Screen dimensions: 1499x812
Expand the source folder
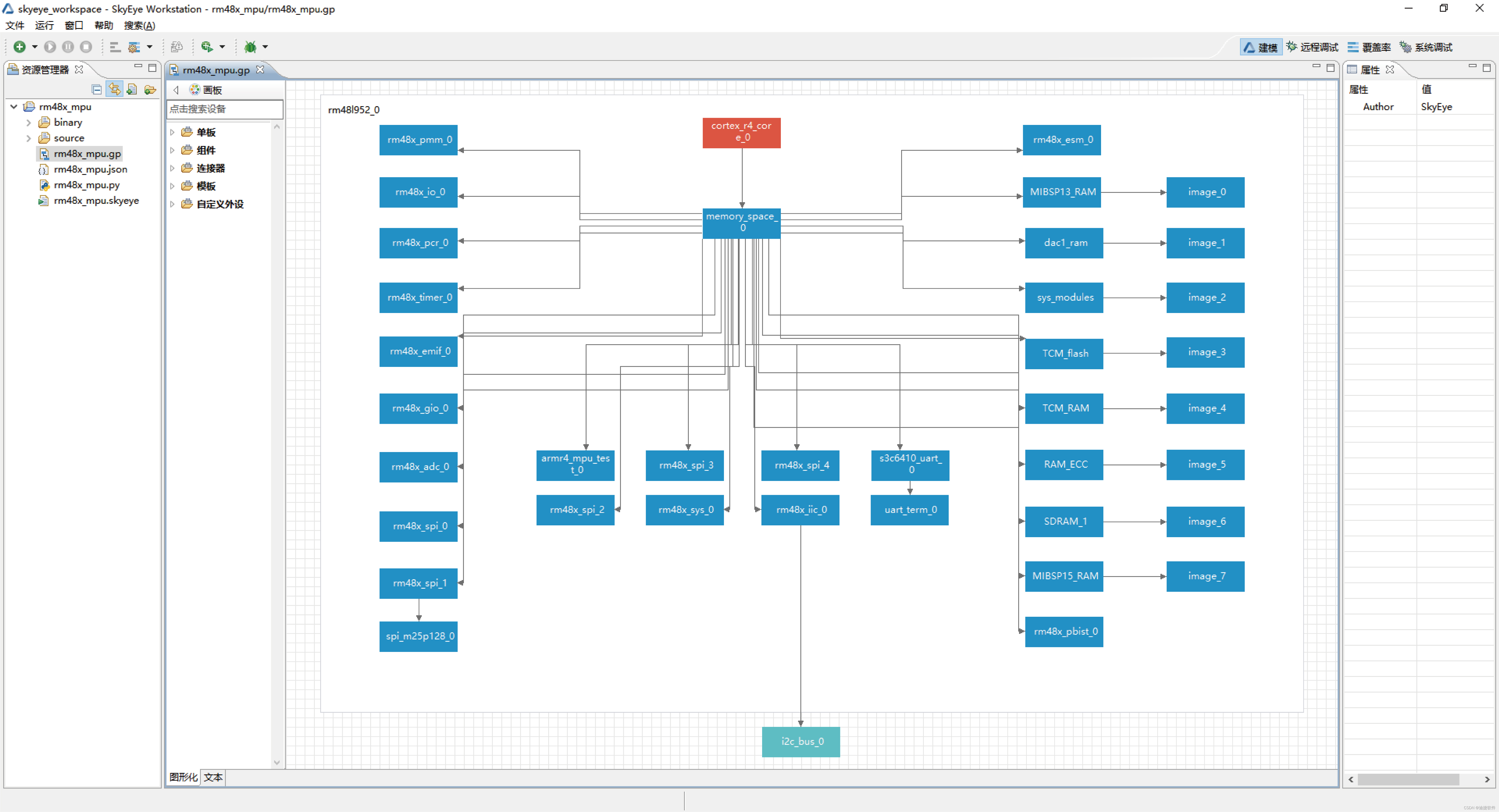click(28, 138)
